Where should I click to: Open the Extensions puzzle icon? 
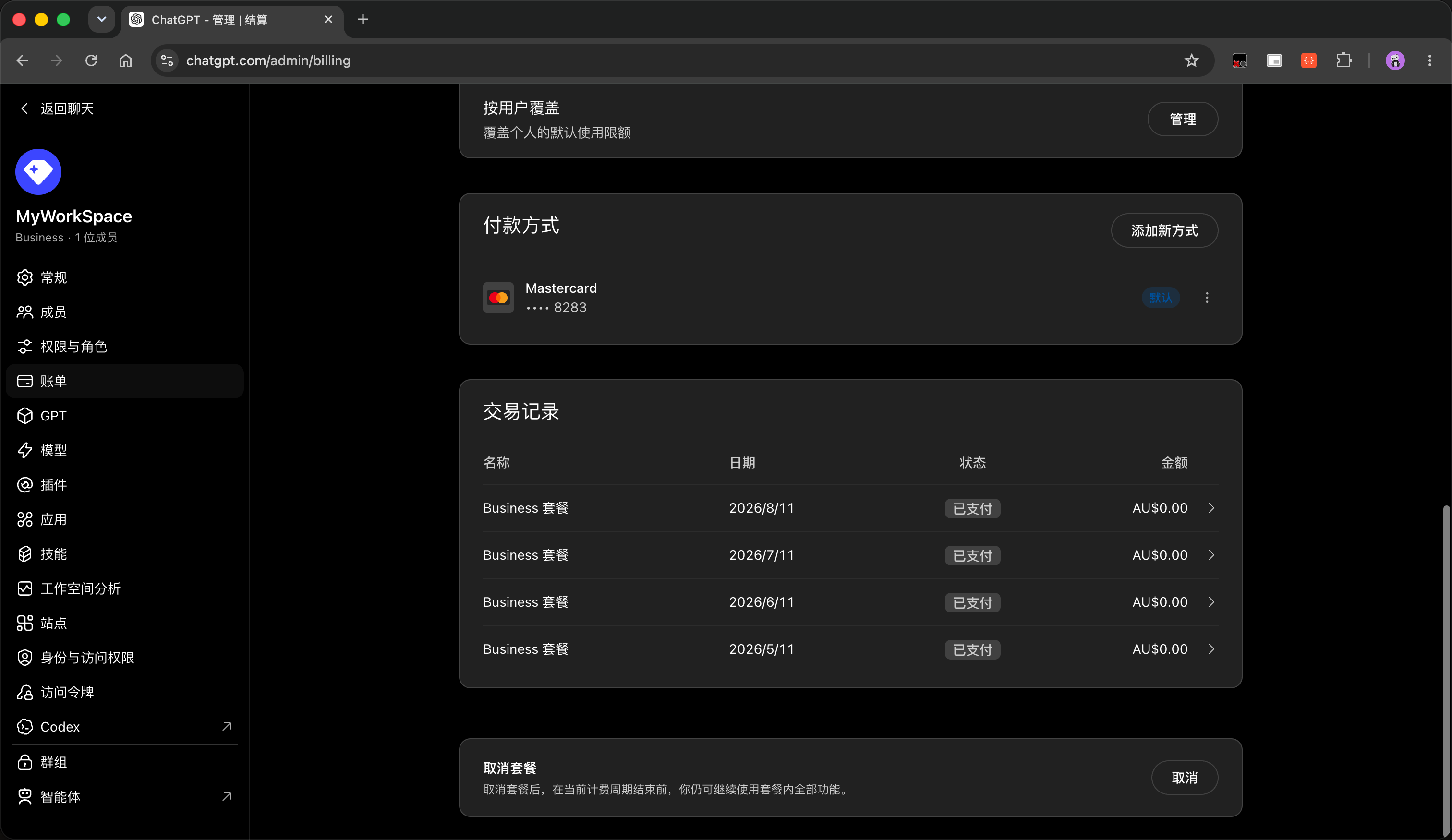tap(1343, 60)
